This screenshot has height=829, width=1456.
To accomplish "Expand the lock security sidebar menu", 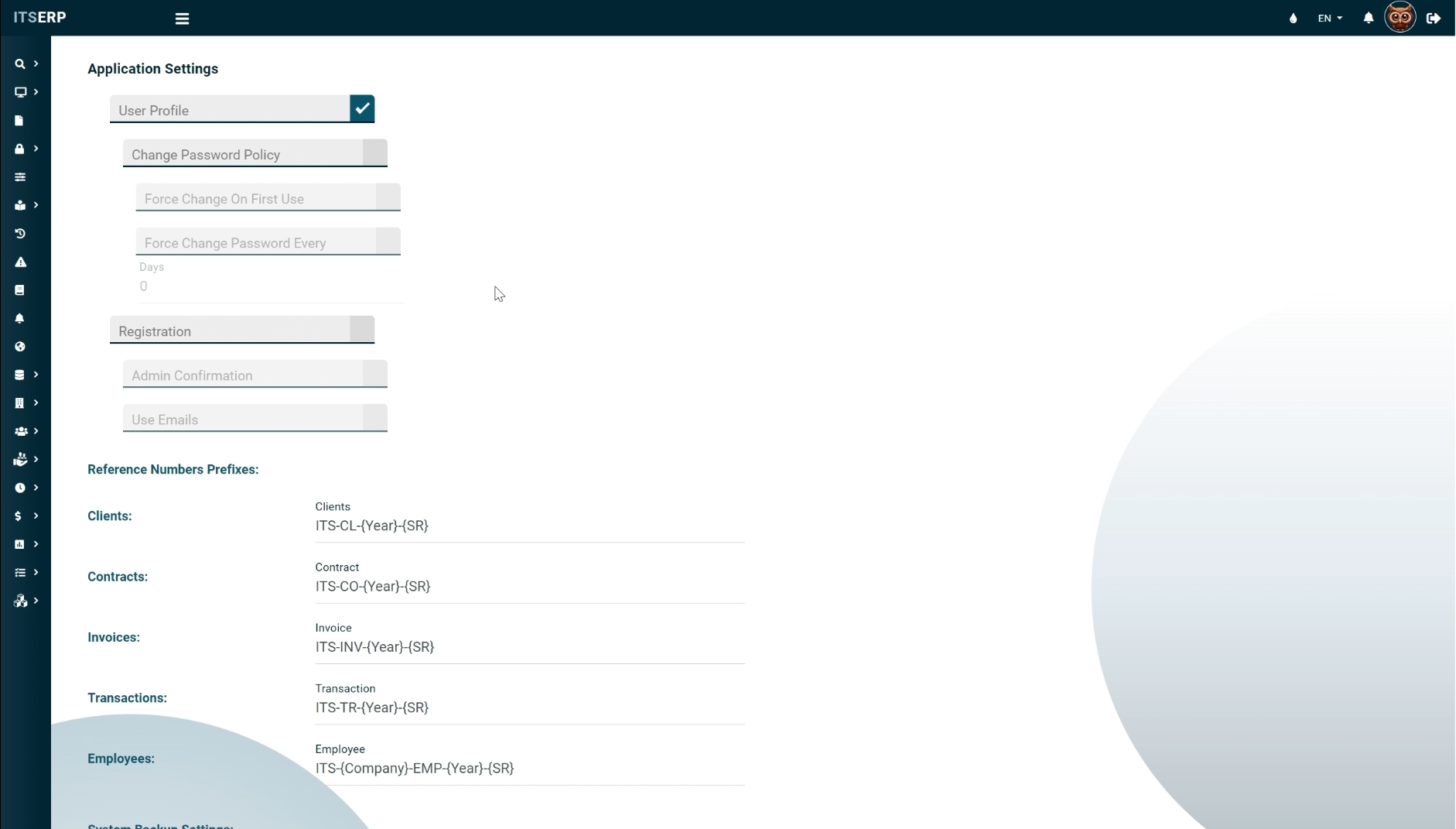I will (x=26, y=149).
